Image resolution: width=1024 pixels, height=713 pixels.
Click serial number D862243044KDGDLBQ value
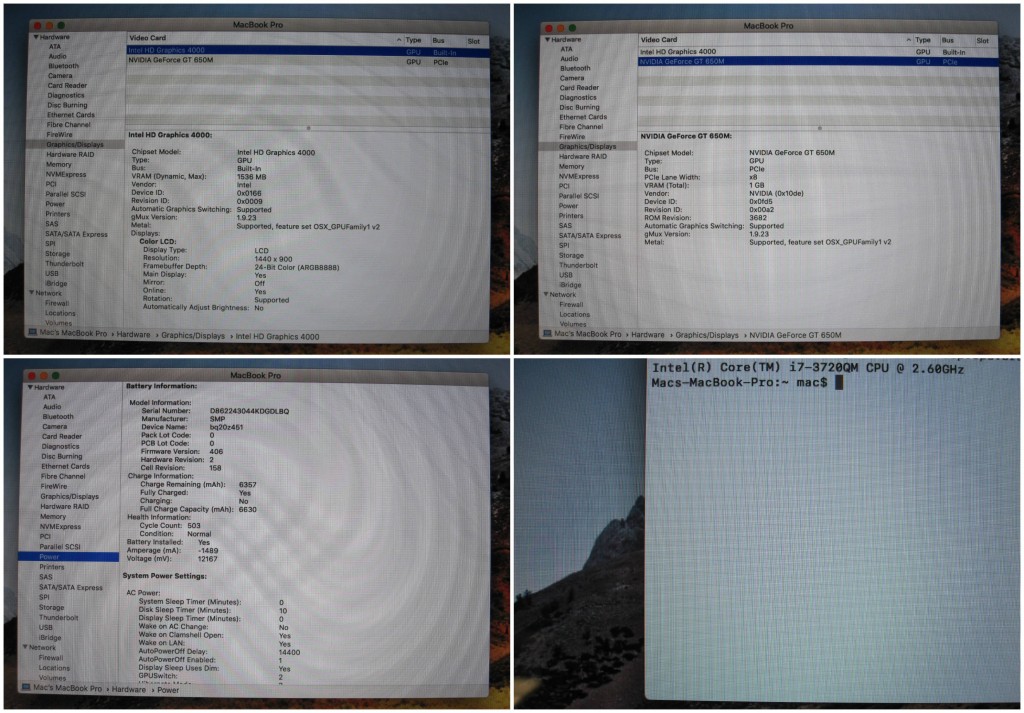tap(249, 411)
